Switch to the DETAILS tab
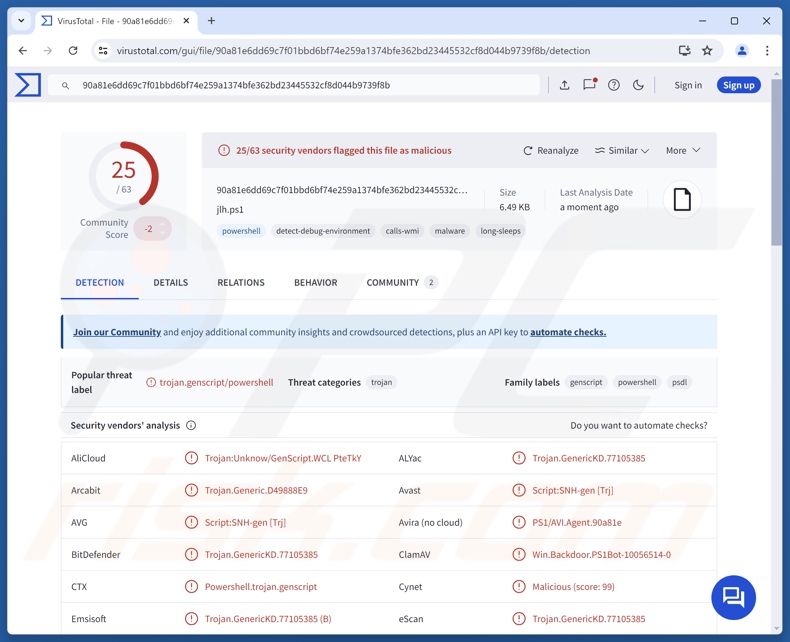 (170, 283)
